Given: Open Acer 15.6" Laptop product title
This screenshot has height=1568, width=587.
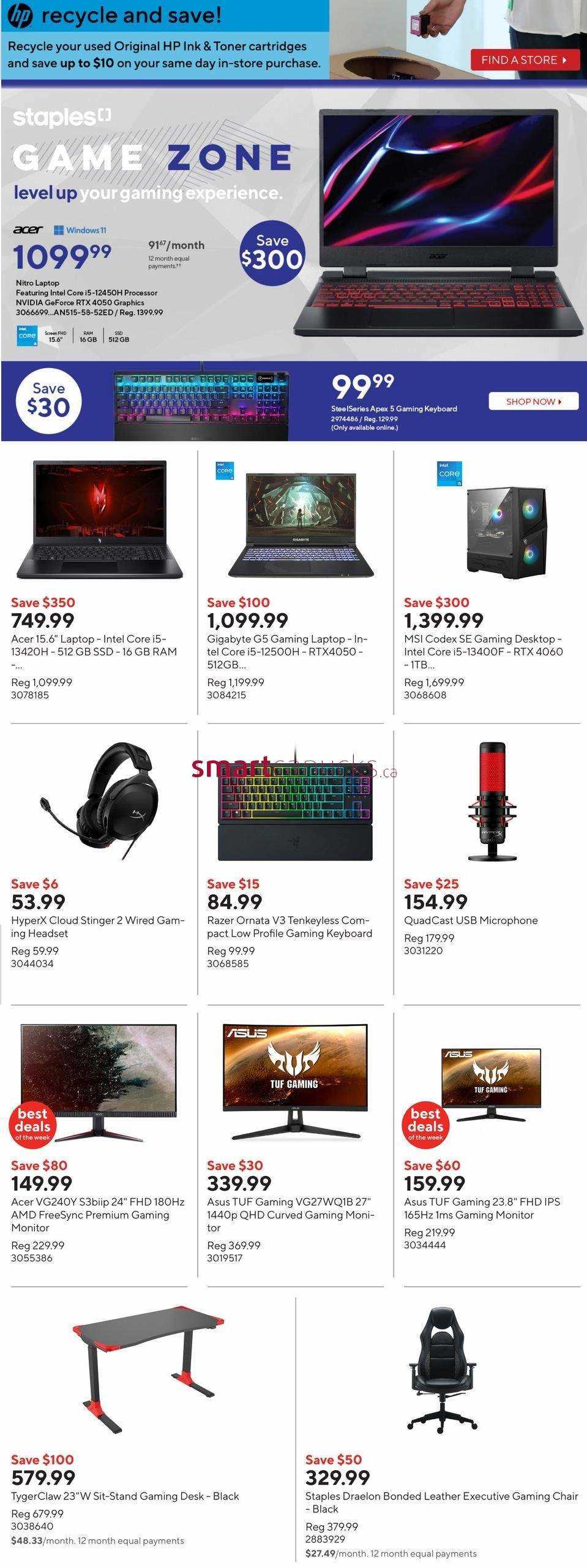Looking at the screenshot, I should [94, 652].
